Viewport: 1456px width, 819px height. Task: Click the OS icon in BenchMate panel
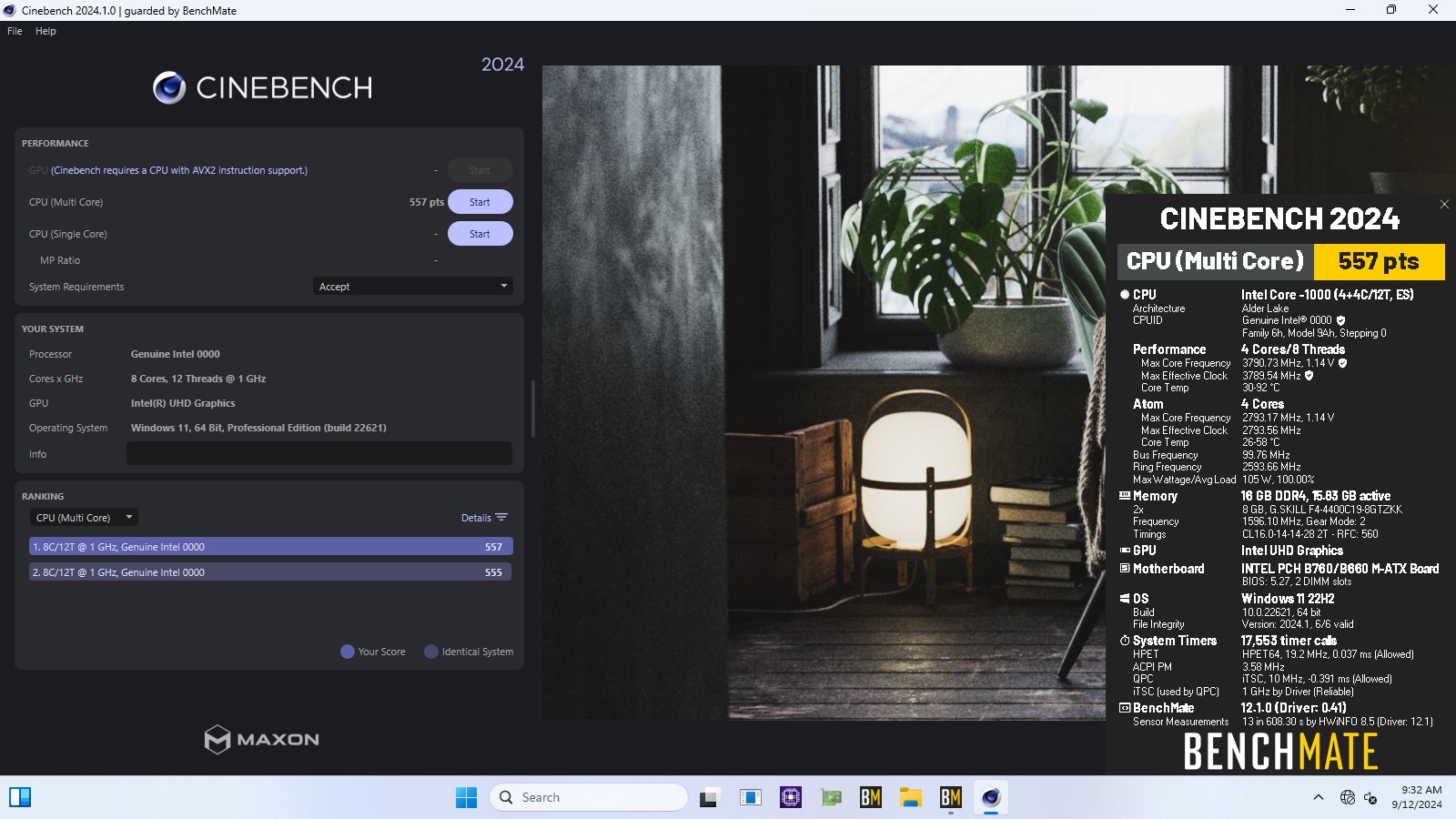(x=1125, y=599)
